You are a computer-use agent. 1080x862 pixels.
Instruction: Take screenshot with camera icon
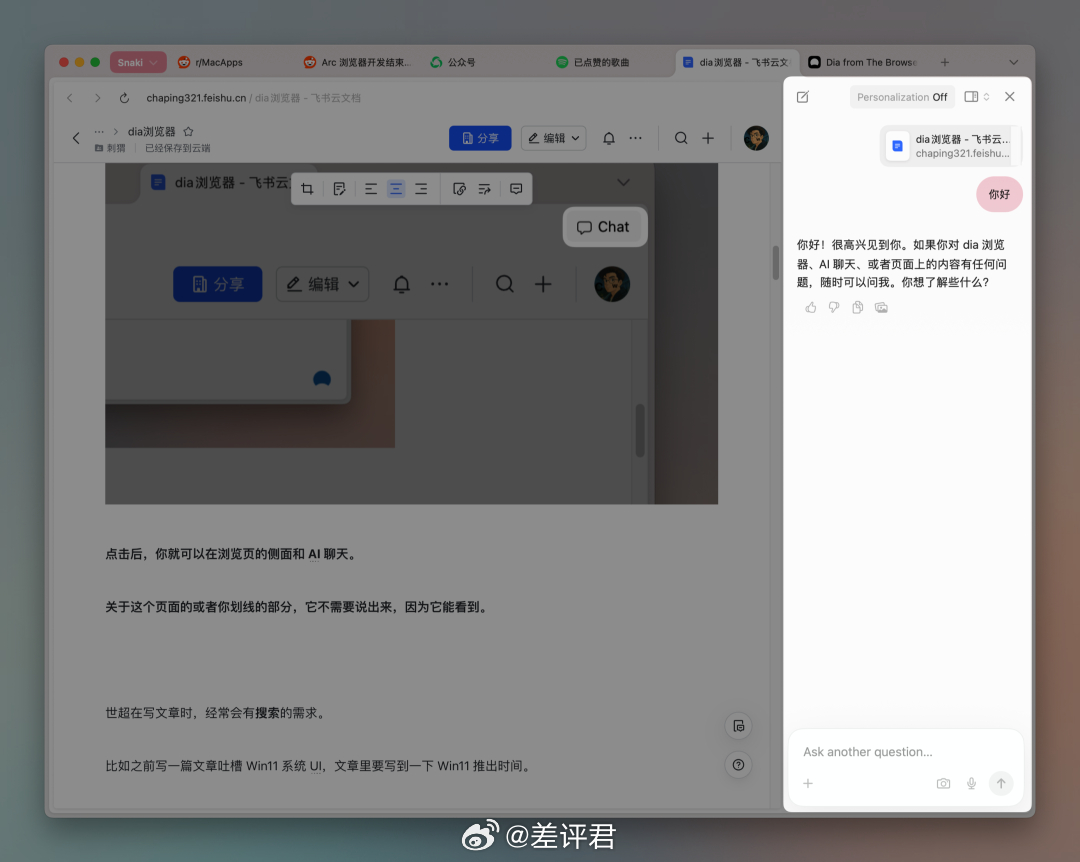coord(943,783)
